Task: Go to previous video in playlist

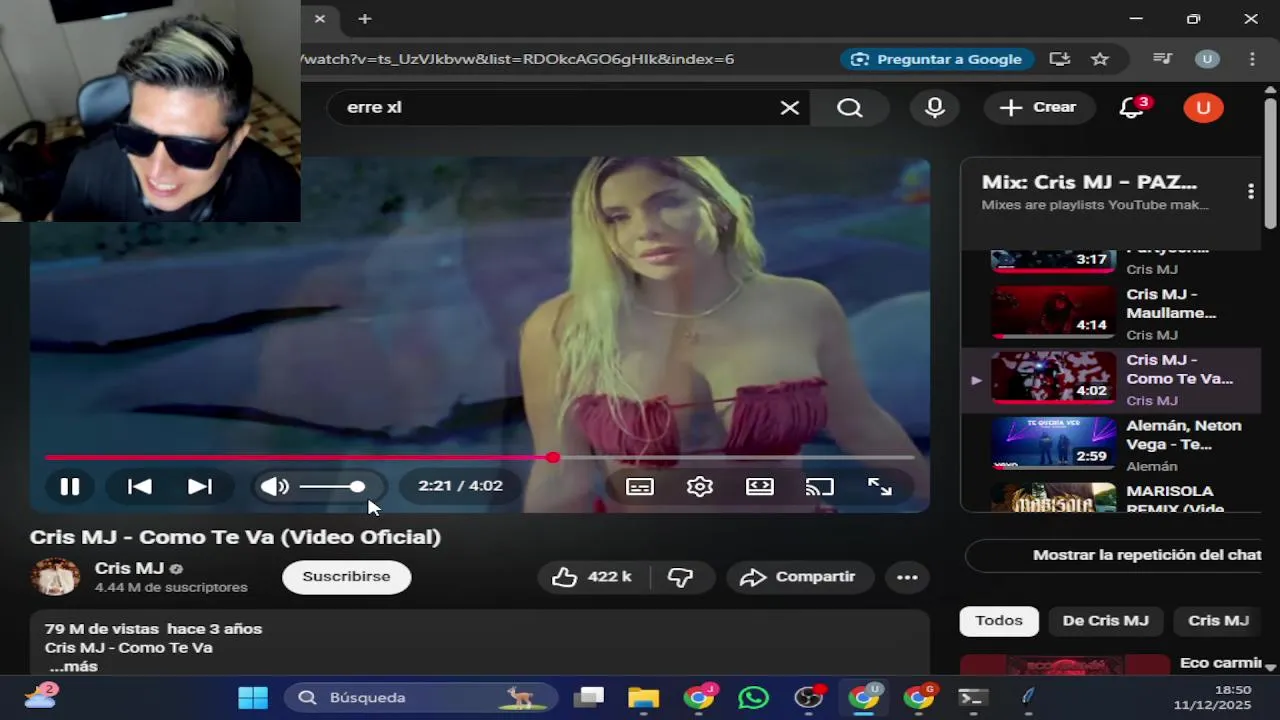Action: 140,487
